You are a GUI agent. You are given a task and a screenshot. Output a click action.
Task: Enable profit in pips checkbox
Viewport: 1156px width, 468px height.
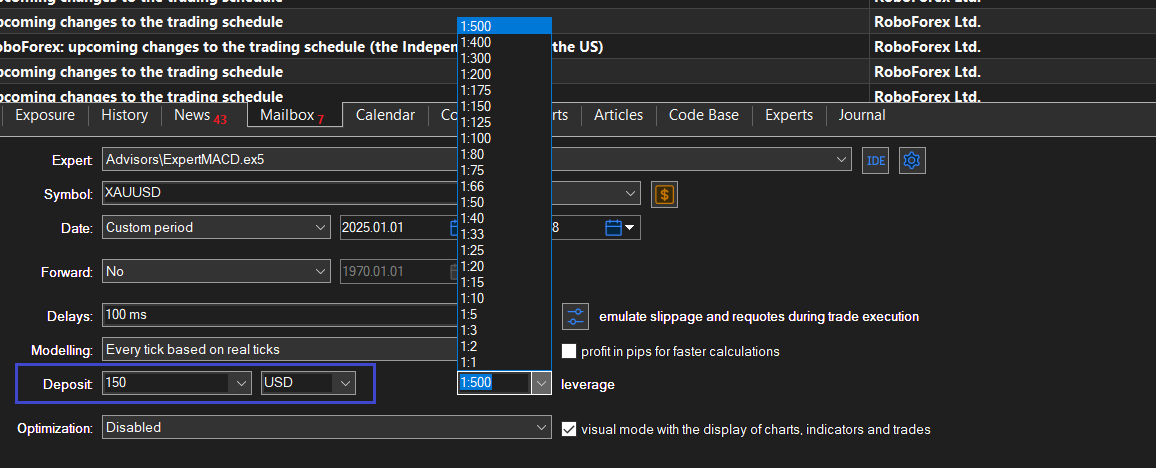(x=569, y=351)
